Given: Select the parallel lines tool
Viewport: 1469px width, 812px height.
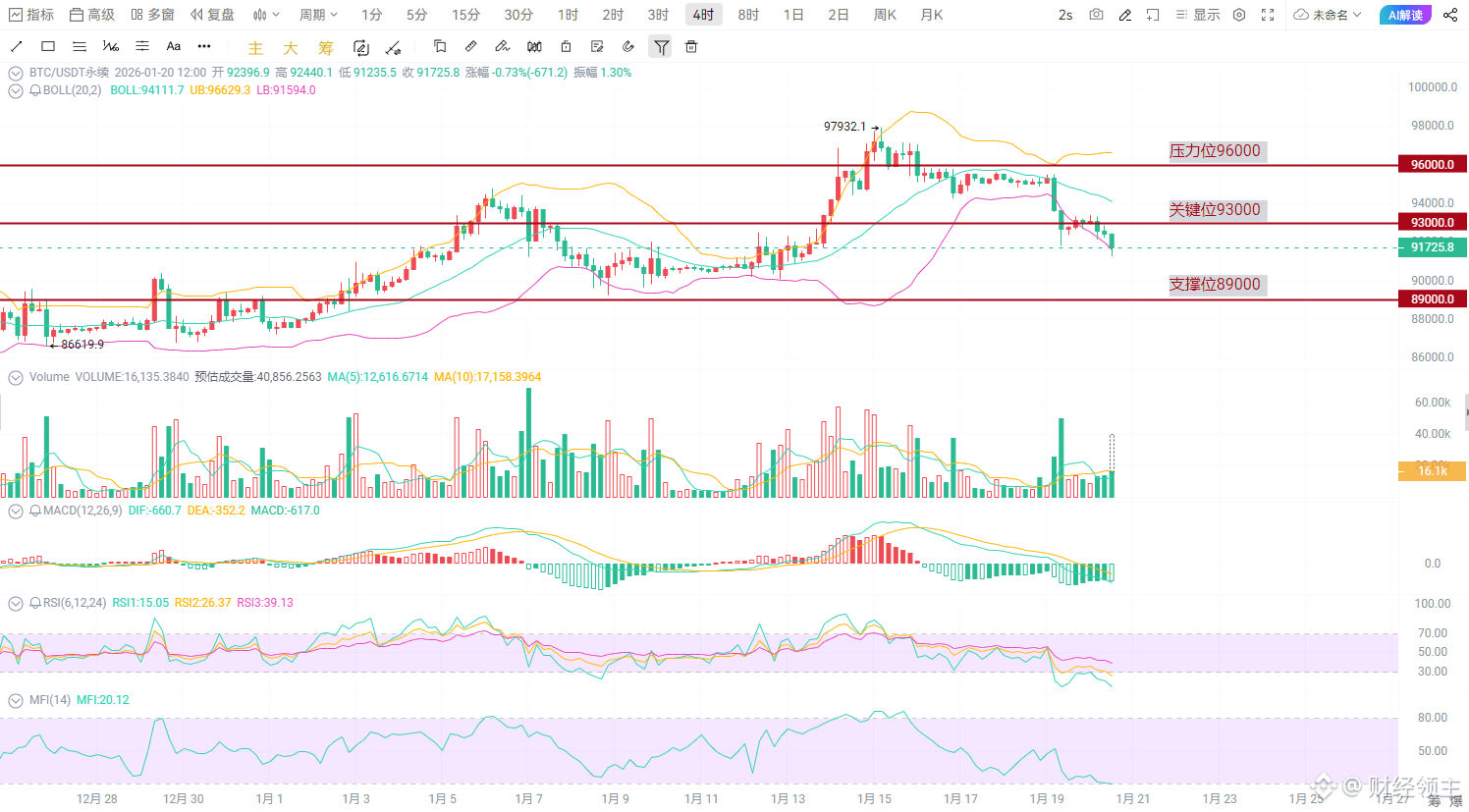Looking at the screenshot, I should tap(80, 46).
